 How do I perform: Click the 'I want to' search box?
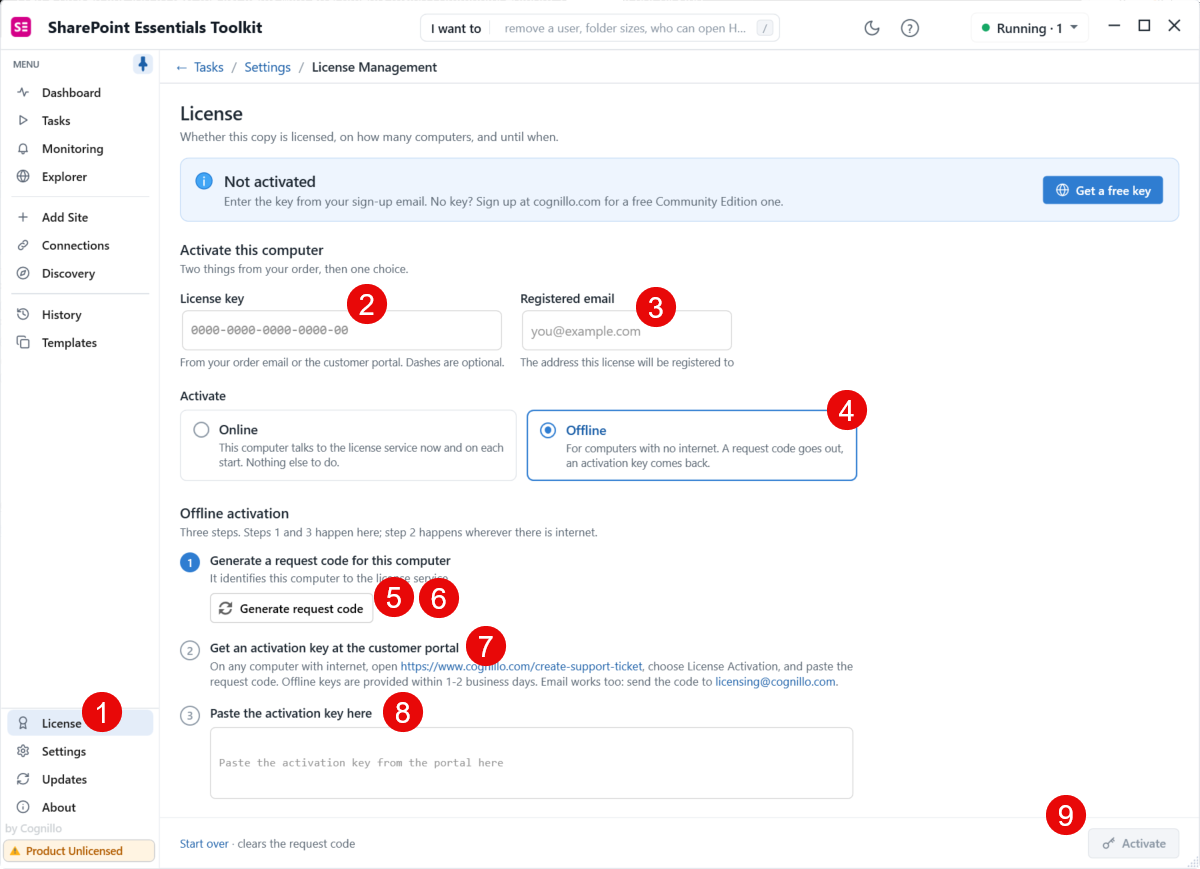(x=600, y=28)
